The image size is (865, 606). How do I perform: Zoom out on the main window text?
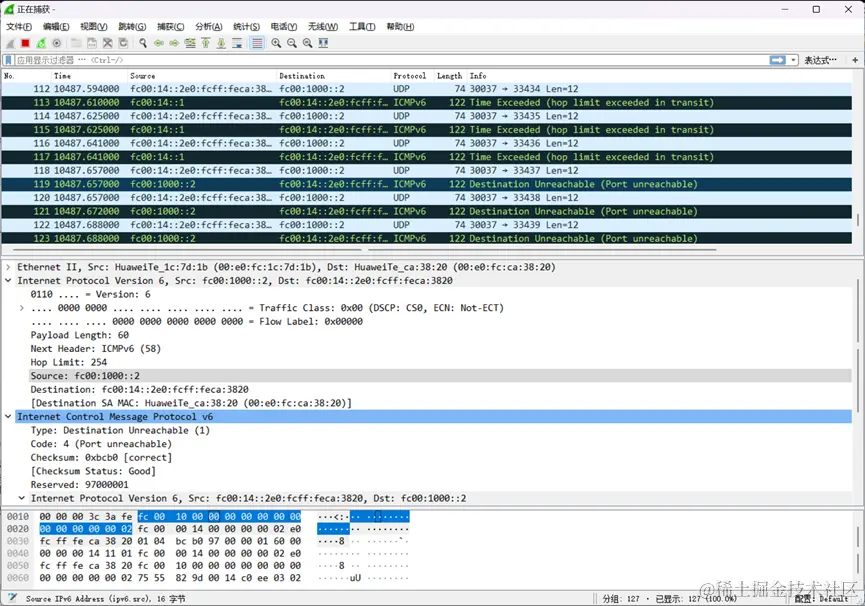click(292, 43)
